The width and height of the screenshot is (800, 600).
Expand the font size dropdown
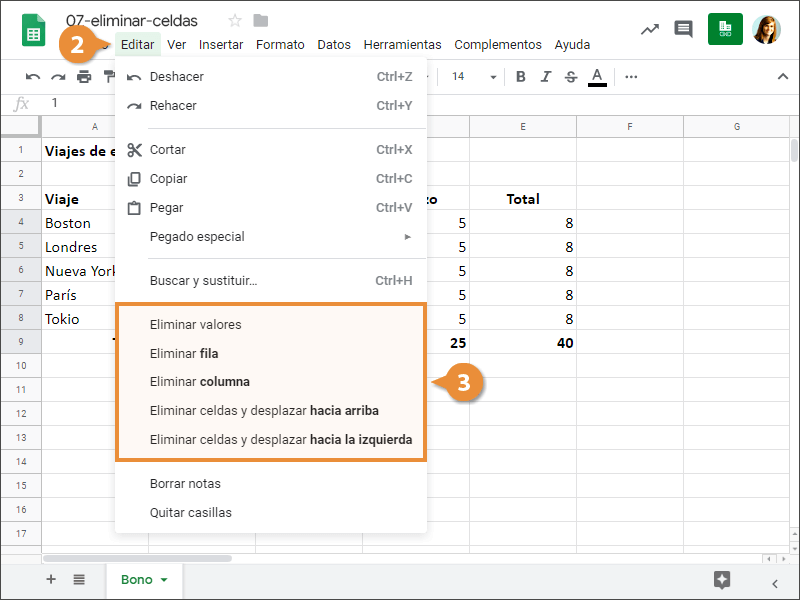tap(493, 77)
